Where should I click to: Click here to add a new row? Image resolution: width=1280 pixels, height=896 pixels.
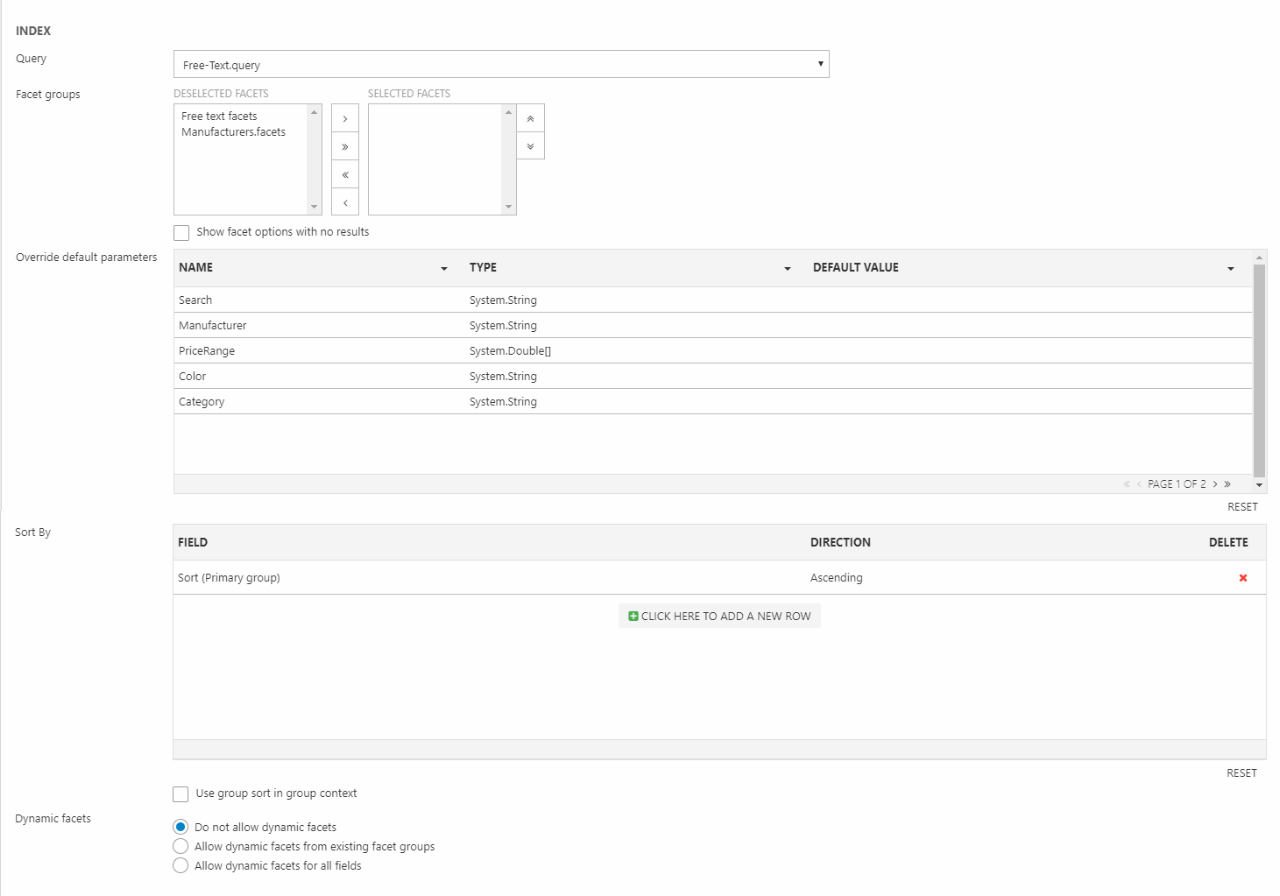[719, 616]
